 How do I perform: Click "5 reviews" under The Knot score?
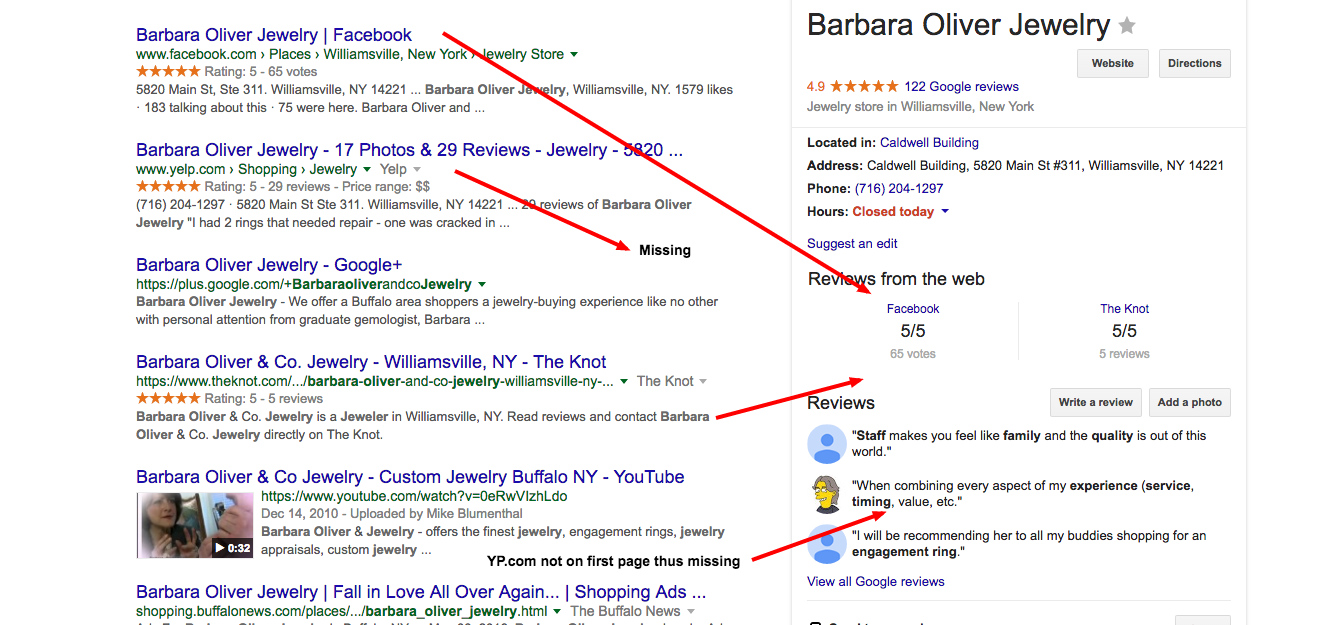1124,354
